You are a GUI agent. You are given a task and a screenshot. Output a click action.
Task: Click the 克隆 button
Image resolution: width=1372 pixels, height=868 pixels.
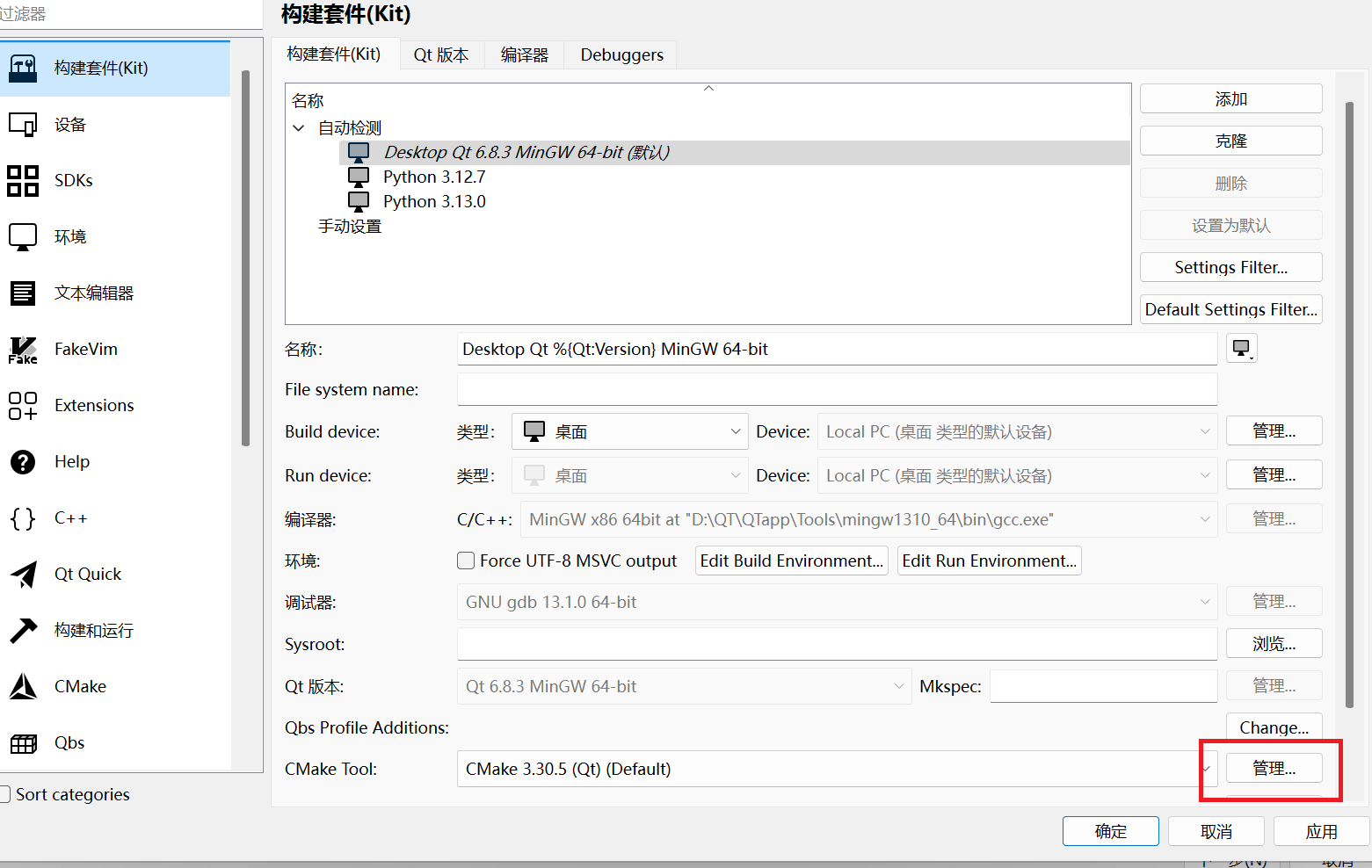(x=1231, y=141)
